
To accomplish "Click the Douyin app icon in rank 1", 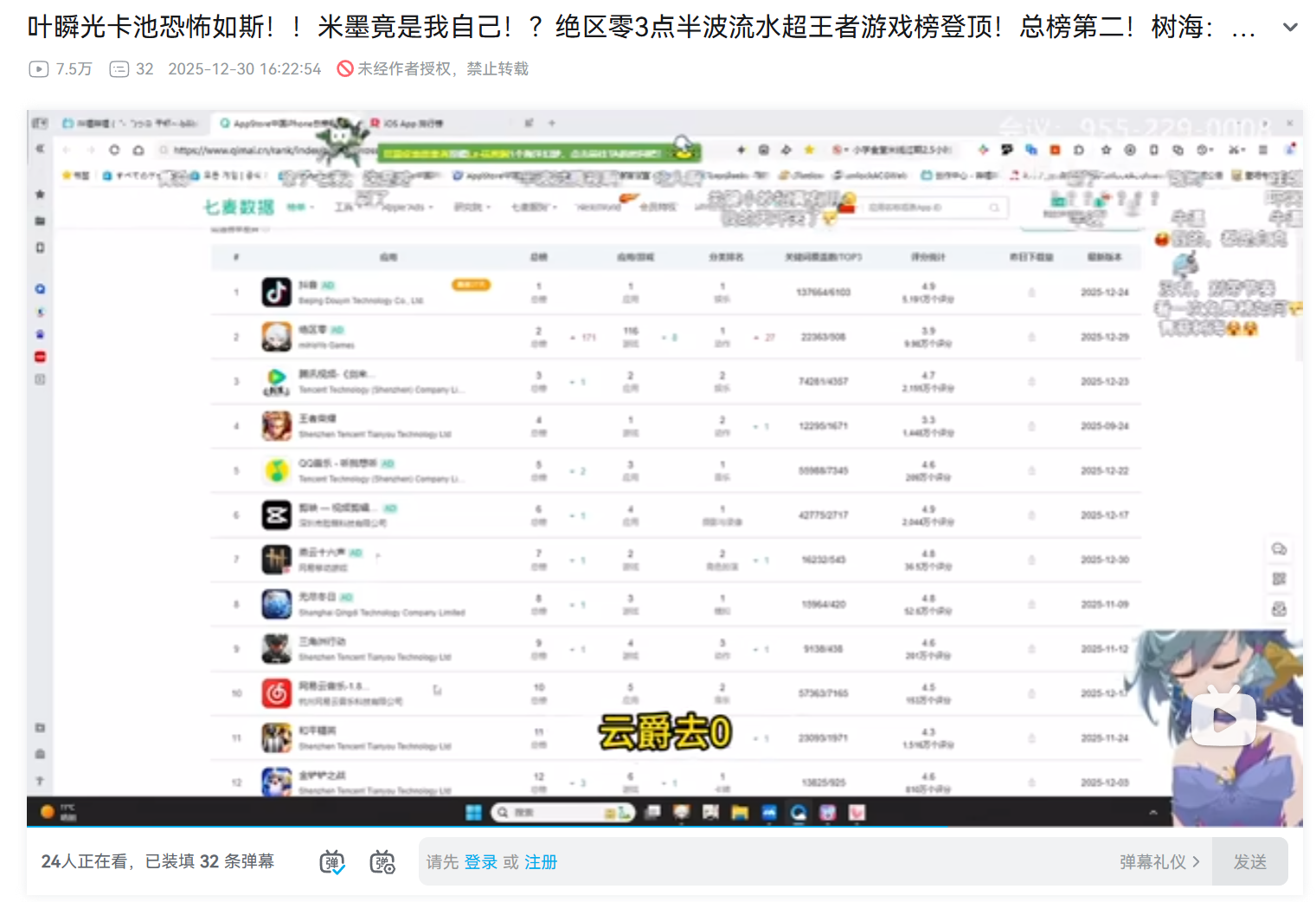I will coord(277,292).
